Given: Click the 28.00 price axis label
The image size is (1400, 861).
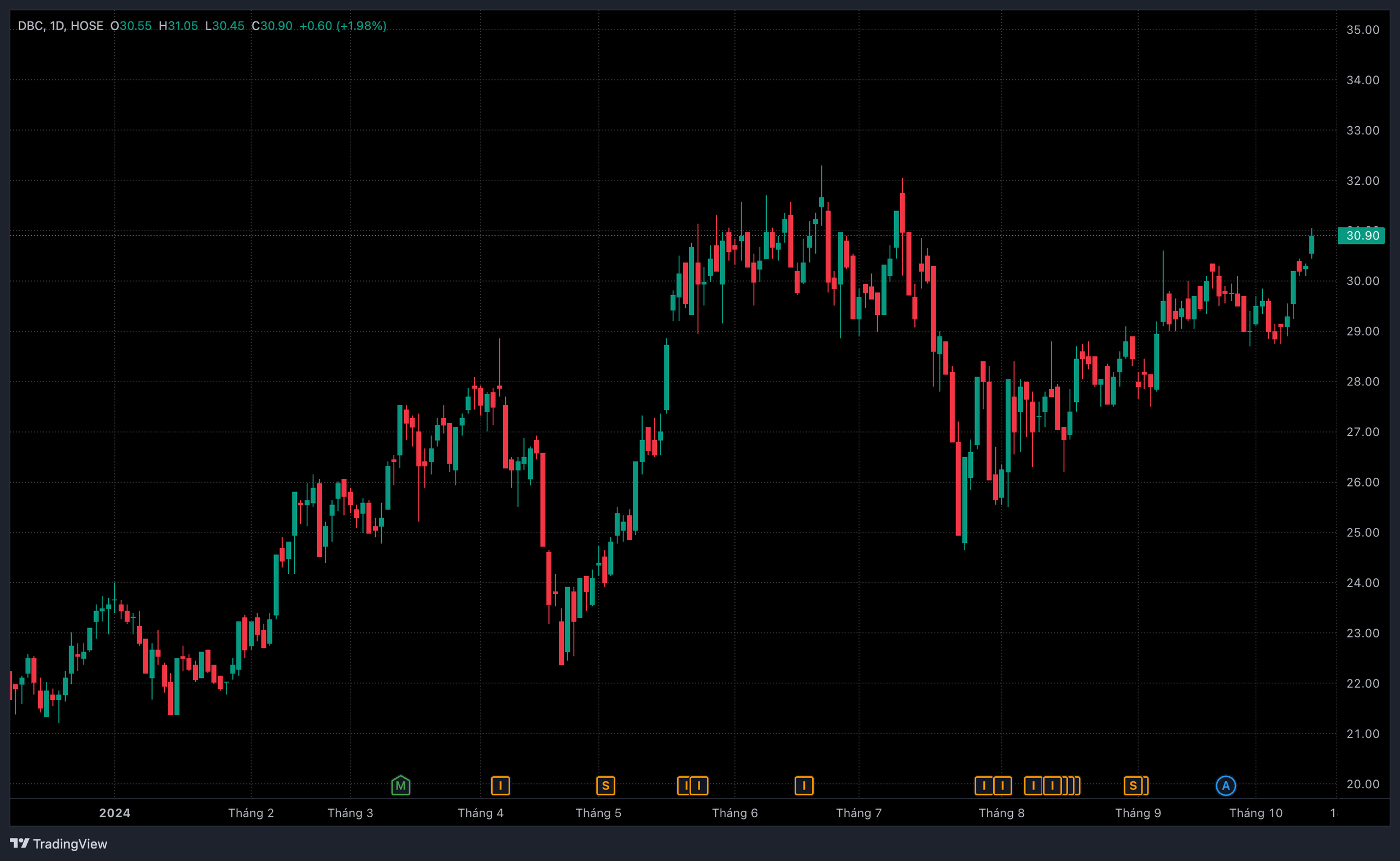Looking at the screenshot, I should click(x=1362, y=382).
